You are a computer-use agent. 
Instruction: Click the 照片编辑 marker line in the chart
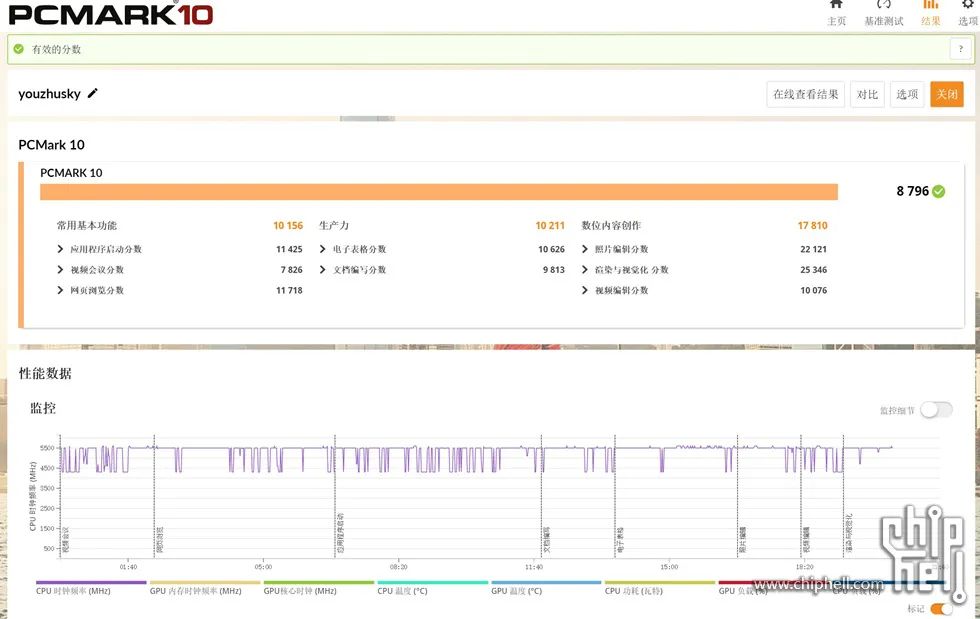point(738,495)
